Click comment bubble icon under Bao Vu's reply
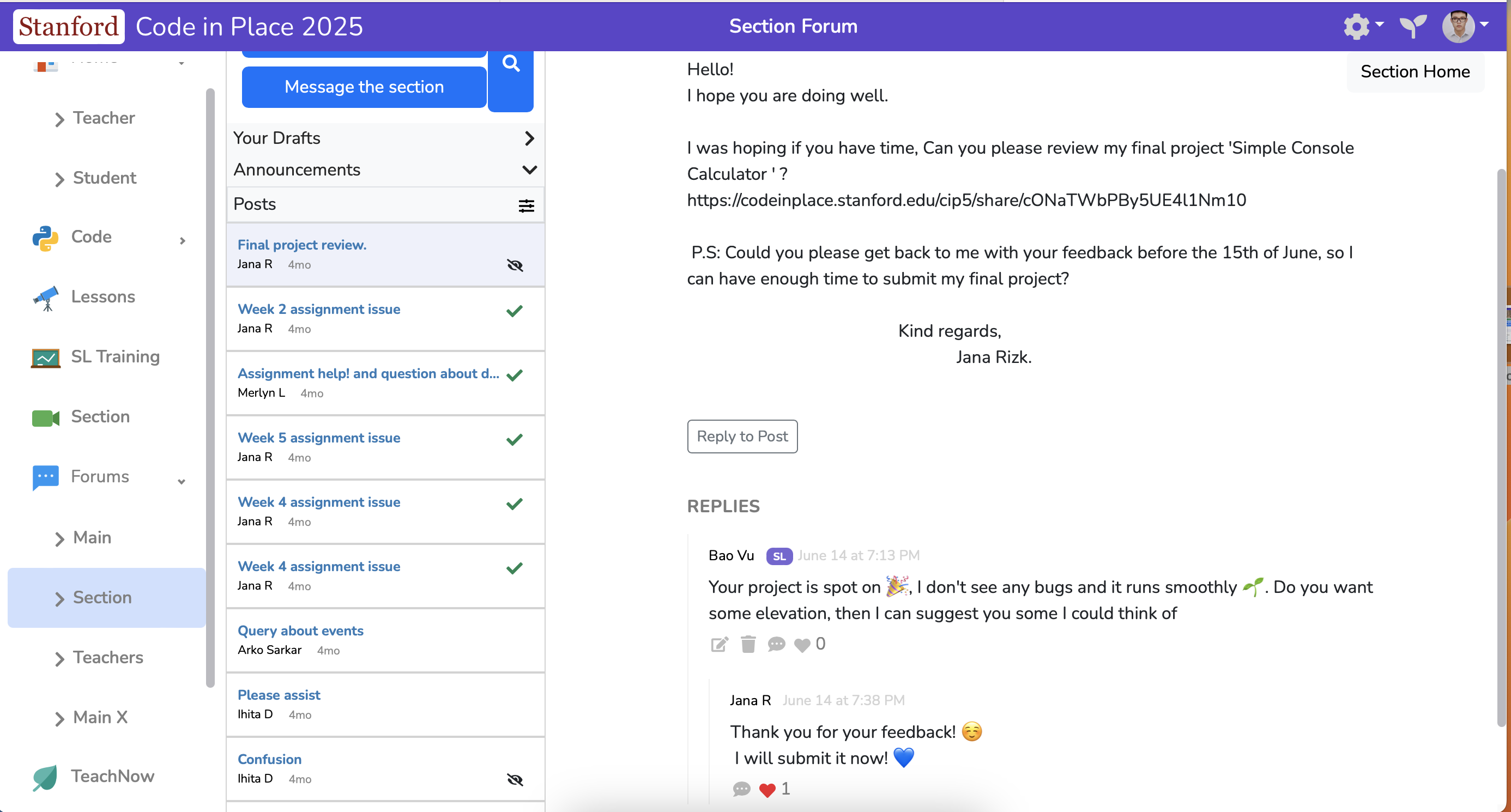 tap(776, 644)
